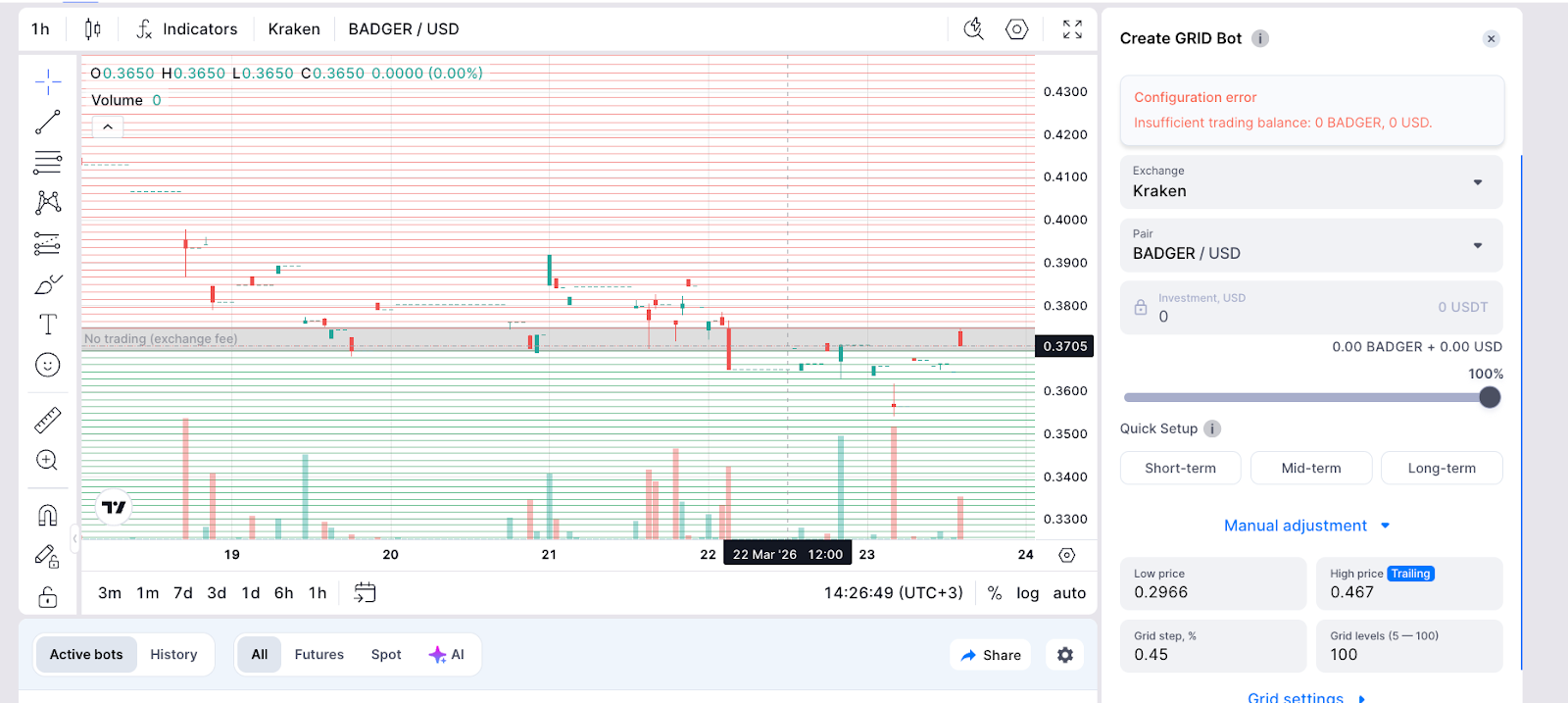This screenshot has height=703, width=1568.
Task: Open the price axis settings gear
Action: coord(1067,555)
